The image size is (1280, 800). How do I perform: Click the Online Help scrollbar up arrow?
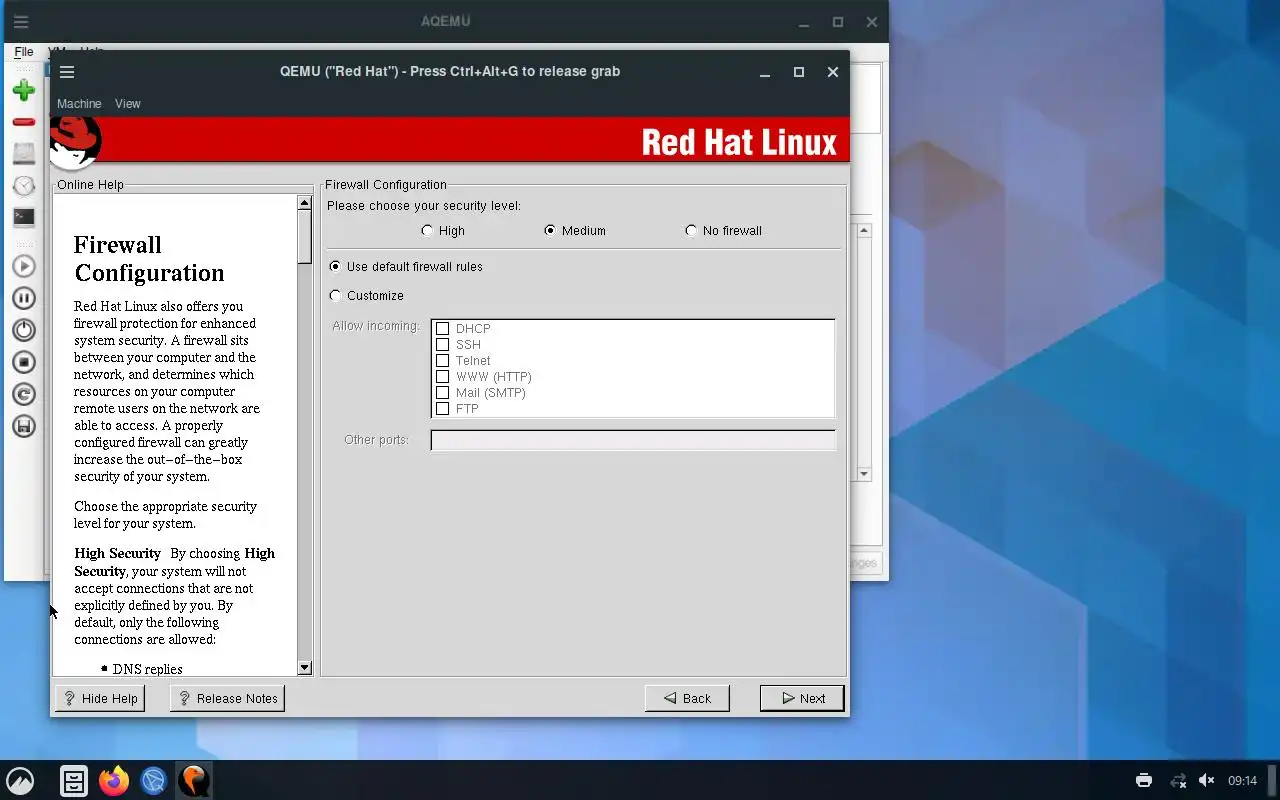click(x=305, y=203)
